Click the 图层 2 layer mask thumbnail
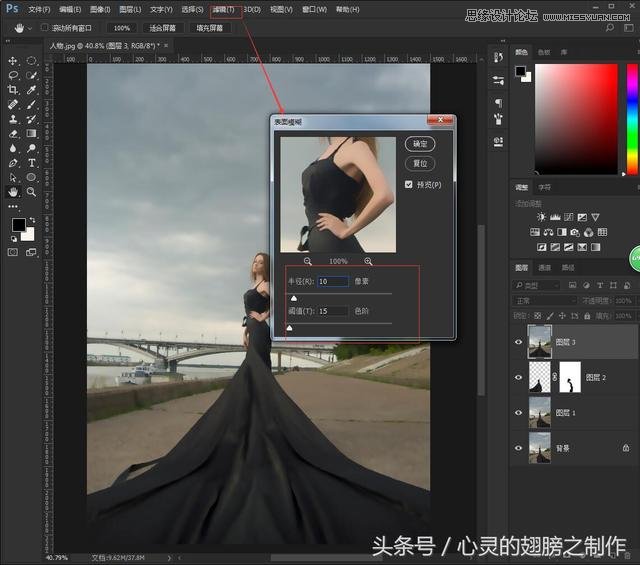Viewport: 640px width, 565px height. click(570, 377)
